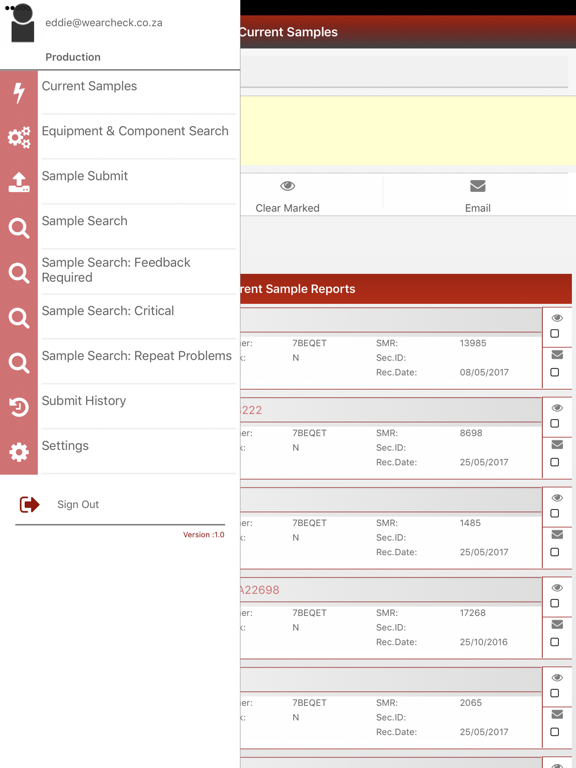Tap eye icon in SMR 13985 row

click(x=557, y=318)
